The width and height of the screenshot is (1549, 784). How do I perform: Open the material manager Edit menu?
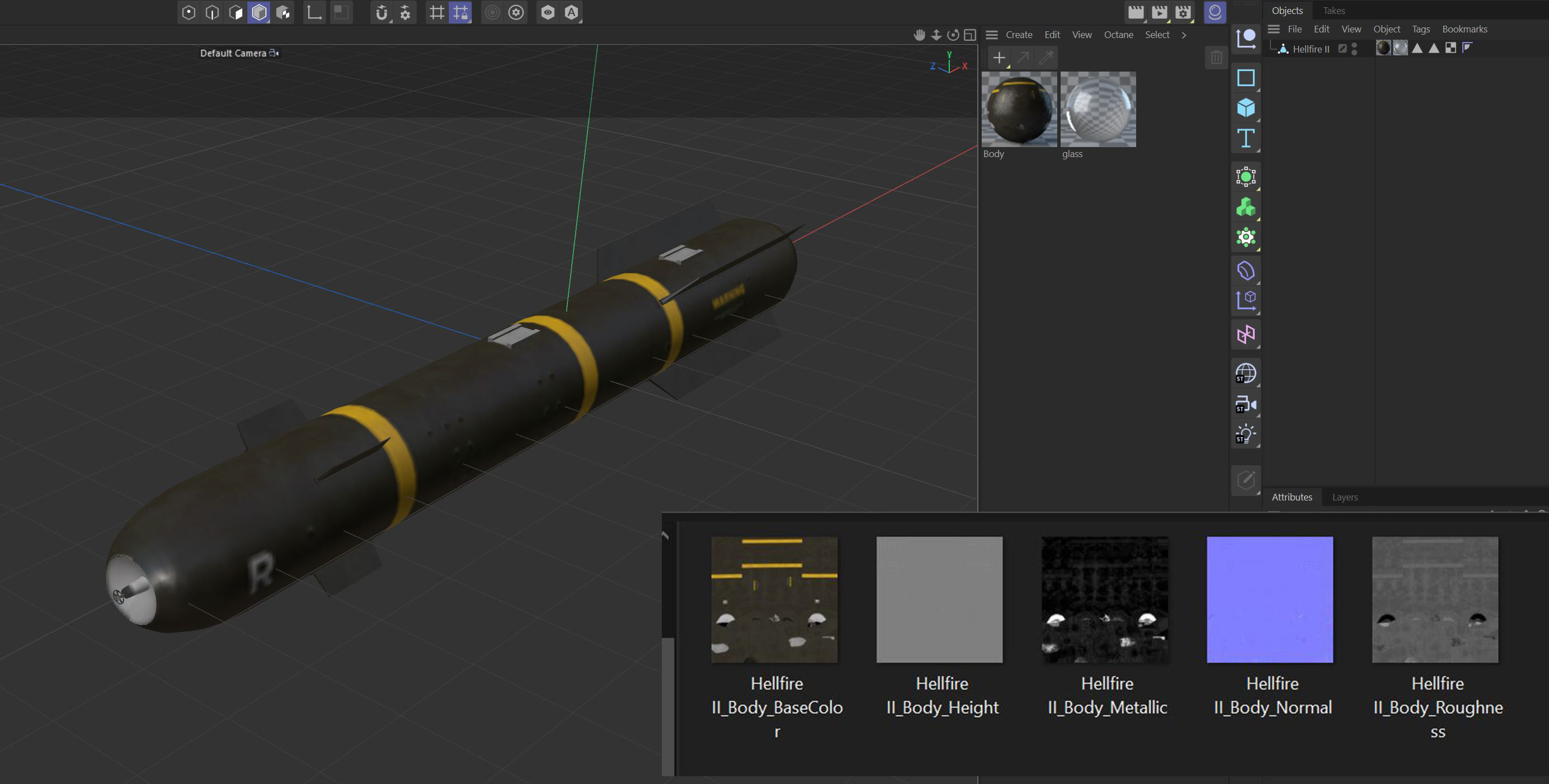click(1052, 35)
